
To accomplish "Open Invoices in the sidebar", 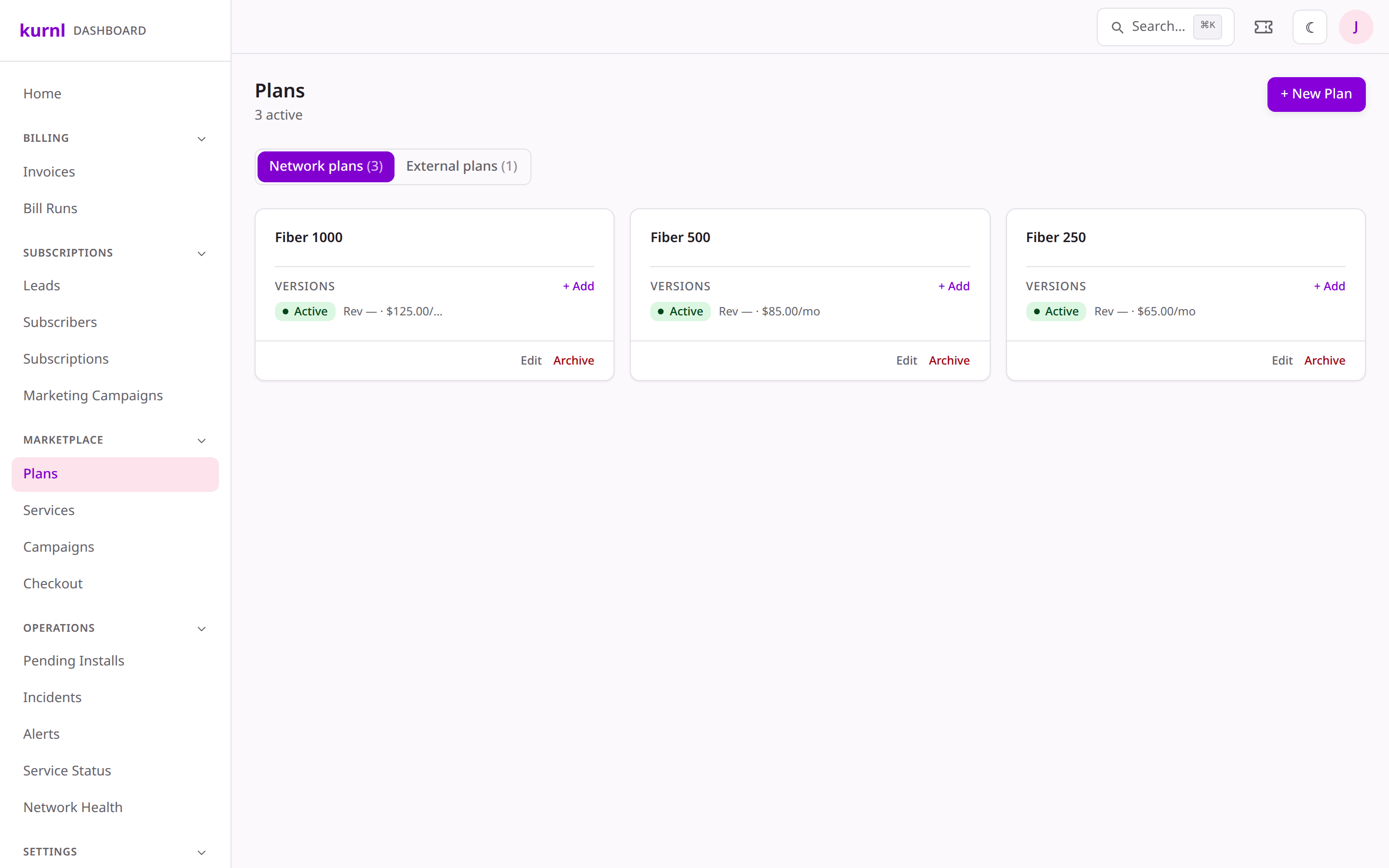I will pos(49,172).
